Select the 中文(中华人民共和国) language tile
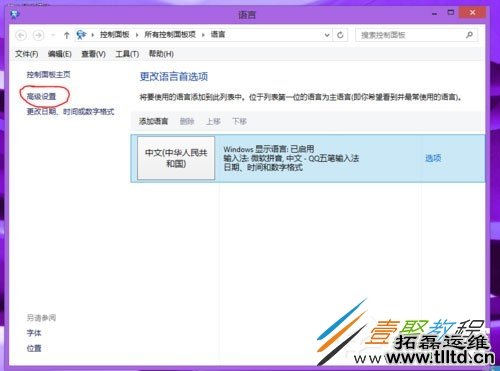 pos(176,158)
